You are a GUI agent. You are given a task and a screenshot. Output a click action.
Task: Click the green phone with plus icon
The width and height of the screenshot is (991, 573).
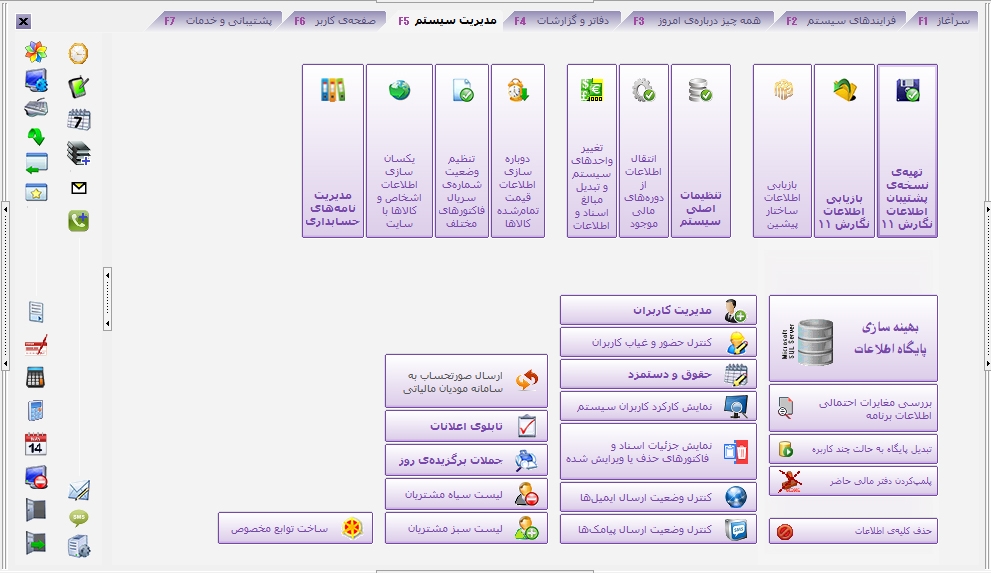(78, 220)
